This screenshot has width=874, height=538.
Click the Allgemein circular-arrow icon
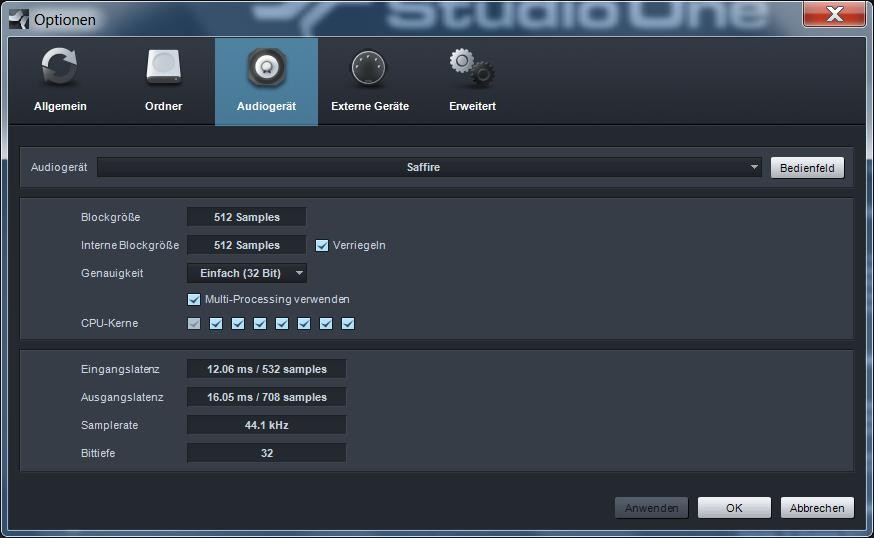(60, 67)
